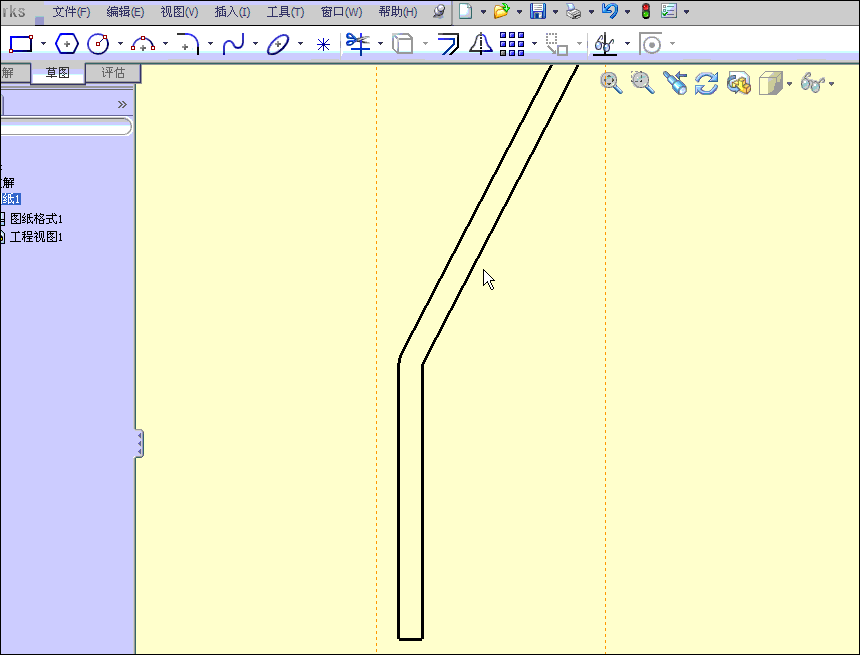Image resolution: width=860 pixels, height=655 pixels.
Task: Open the 插入(I) menu
Action: 233,12
